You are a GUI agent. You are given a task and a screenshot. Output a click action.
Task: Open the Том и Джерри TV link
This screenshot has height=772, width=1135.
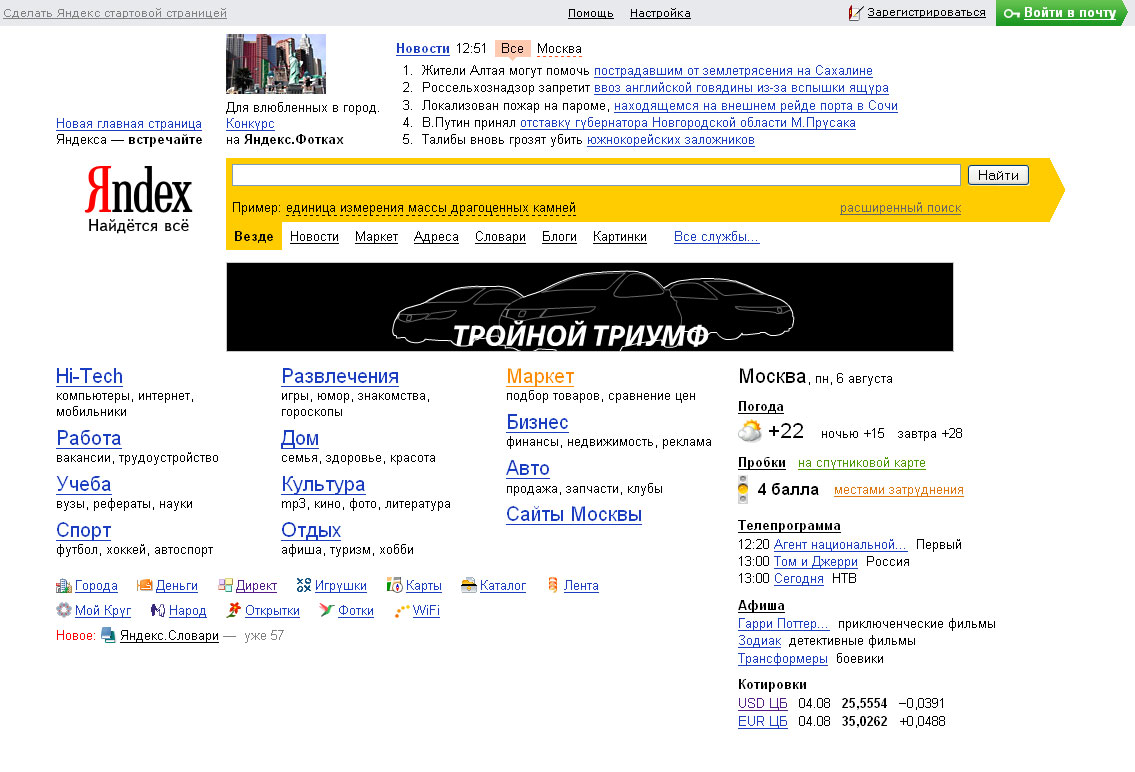(816, 561)
